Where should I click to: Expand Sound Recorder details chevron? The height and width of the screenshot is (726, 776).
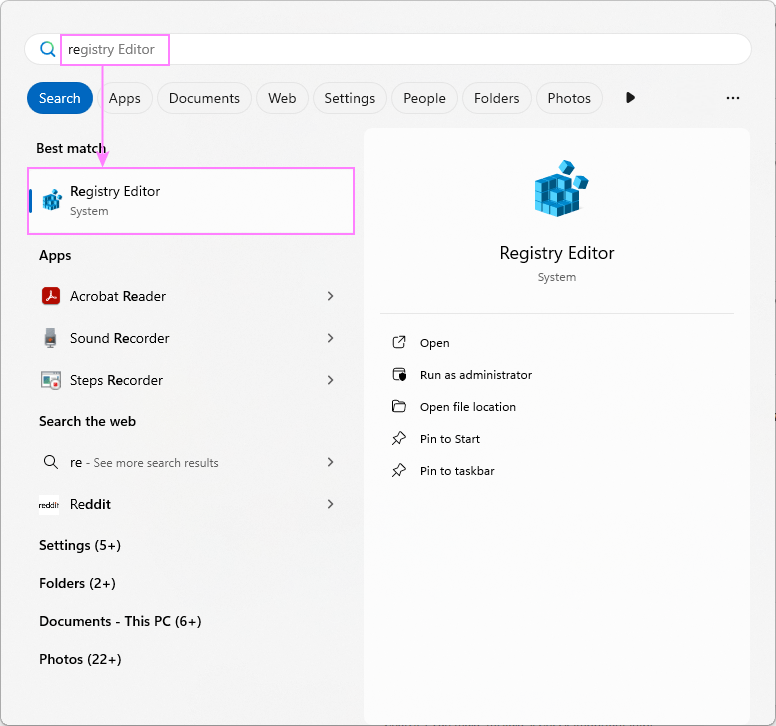330,338
